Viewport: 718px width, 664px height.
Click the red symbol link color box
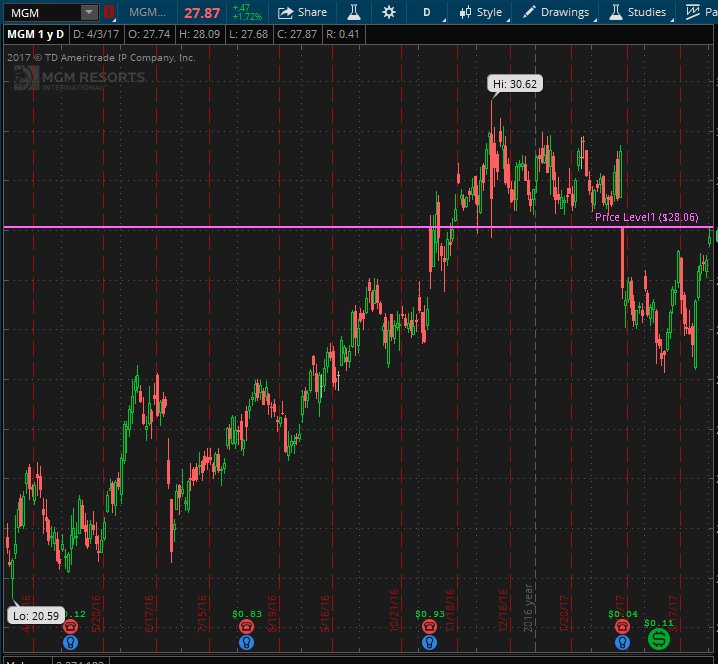(109, 12)
